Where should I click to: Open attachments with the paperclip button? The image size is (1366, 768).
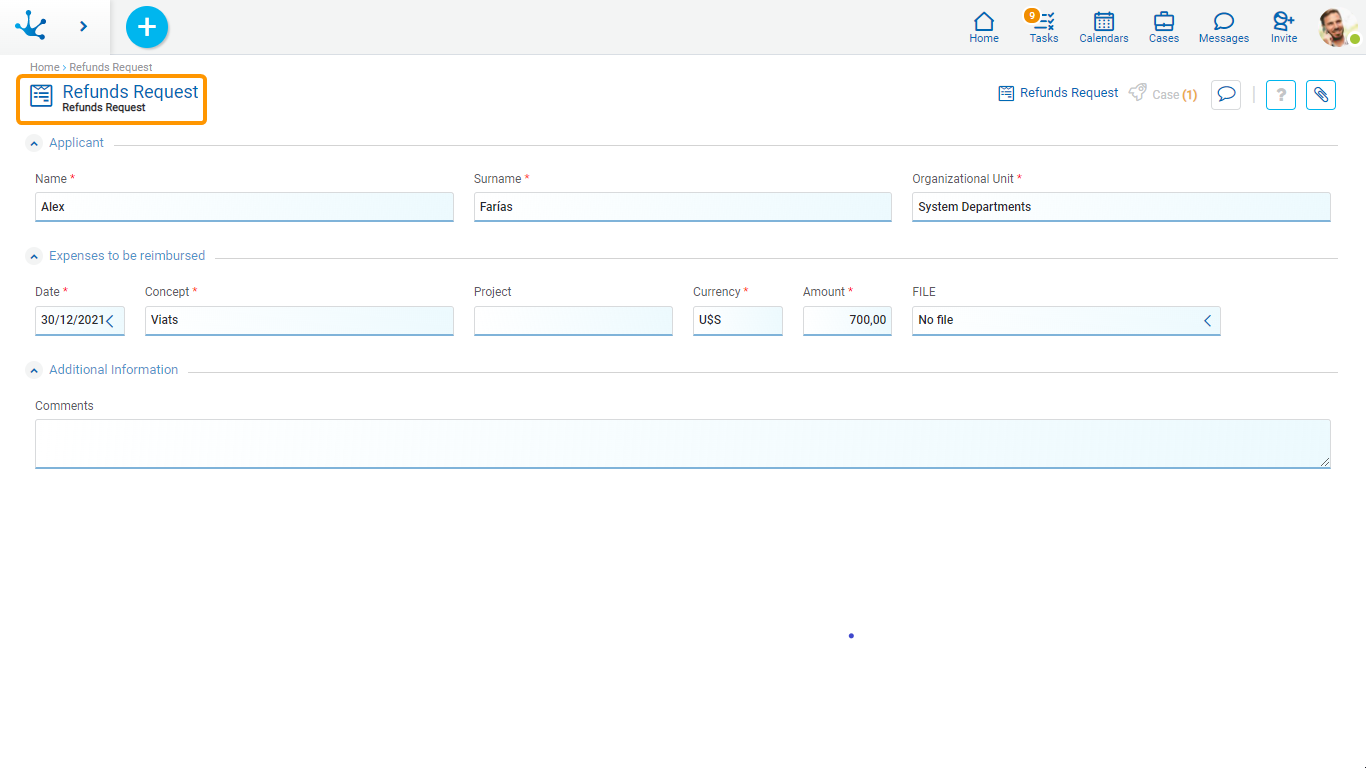[x=1320, y=95]
